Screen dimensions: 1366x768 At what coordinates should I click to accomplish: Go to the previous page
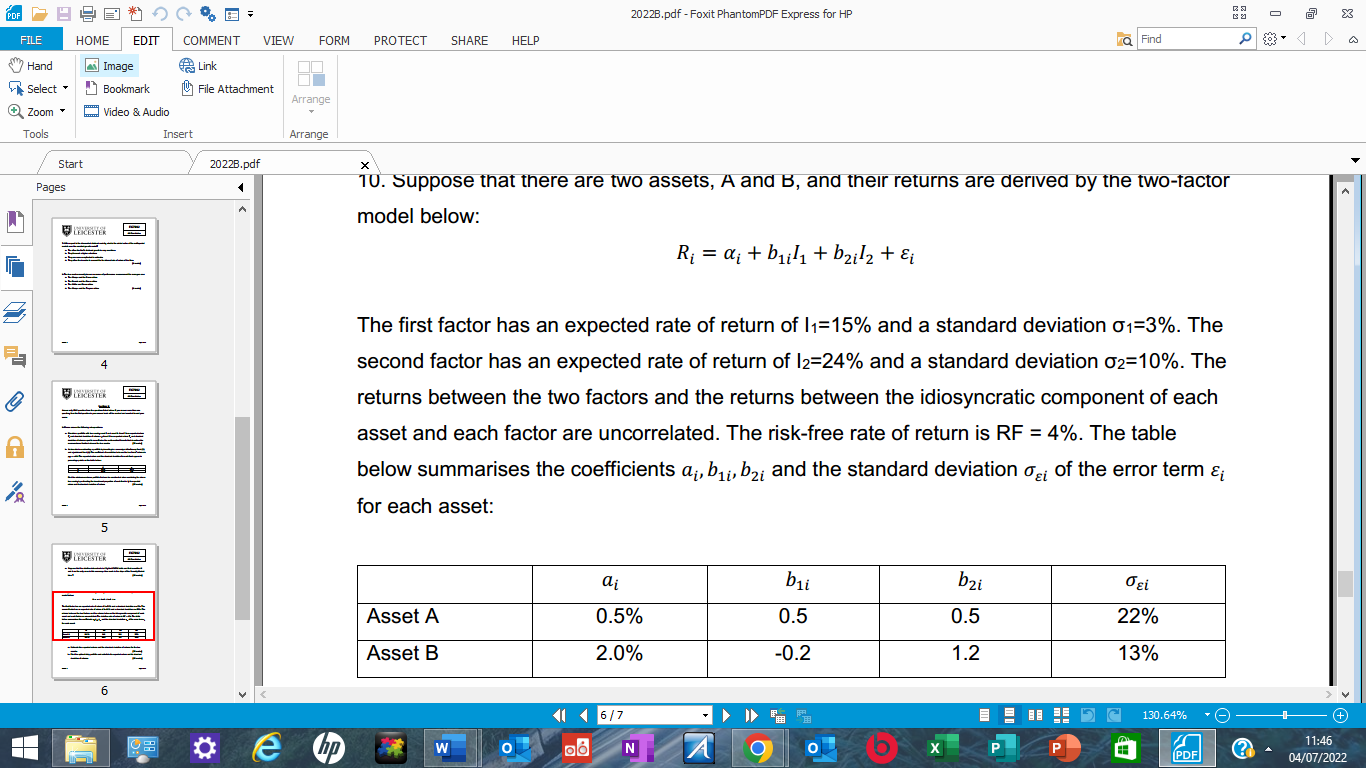tap(583, 715)
